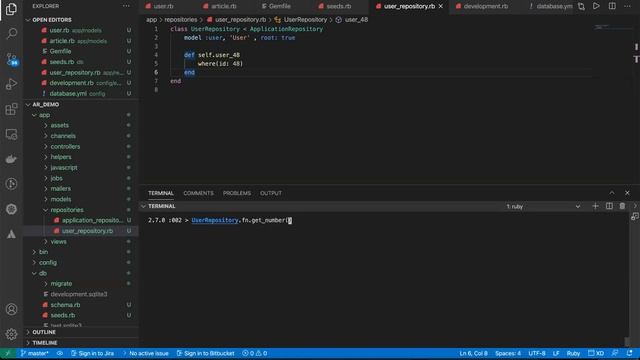640x360 pixels.
Task: Open the Source Control view
Action: 11,59
